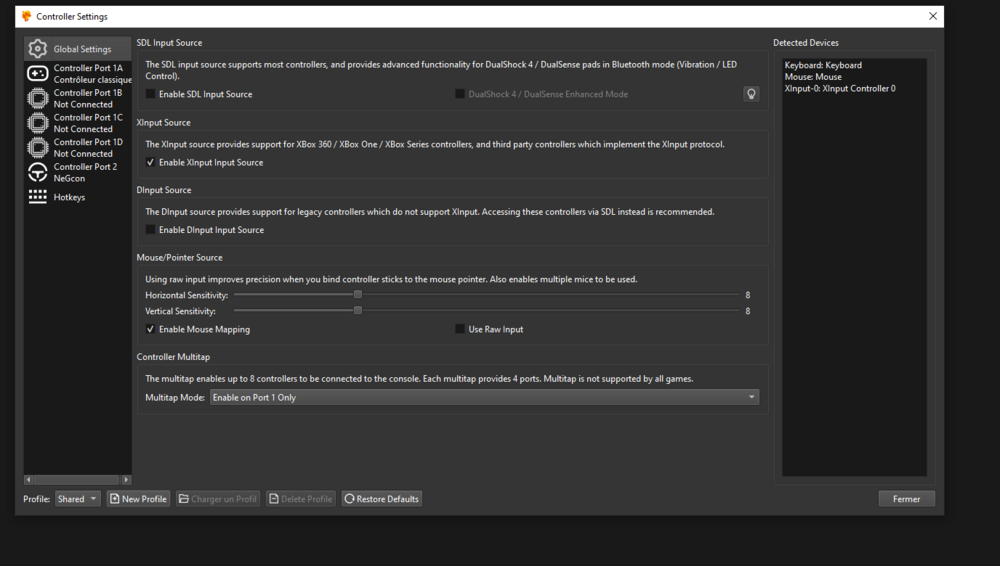Image resolution: width=1000 pixels, height=566 pixels.
Task: Disable XInput Input Source checkbox
Action: pyautogui.click(x=151, y=162)
